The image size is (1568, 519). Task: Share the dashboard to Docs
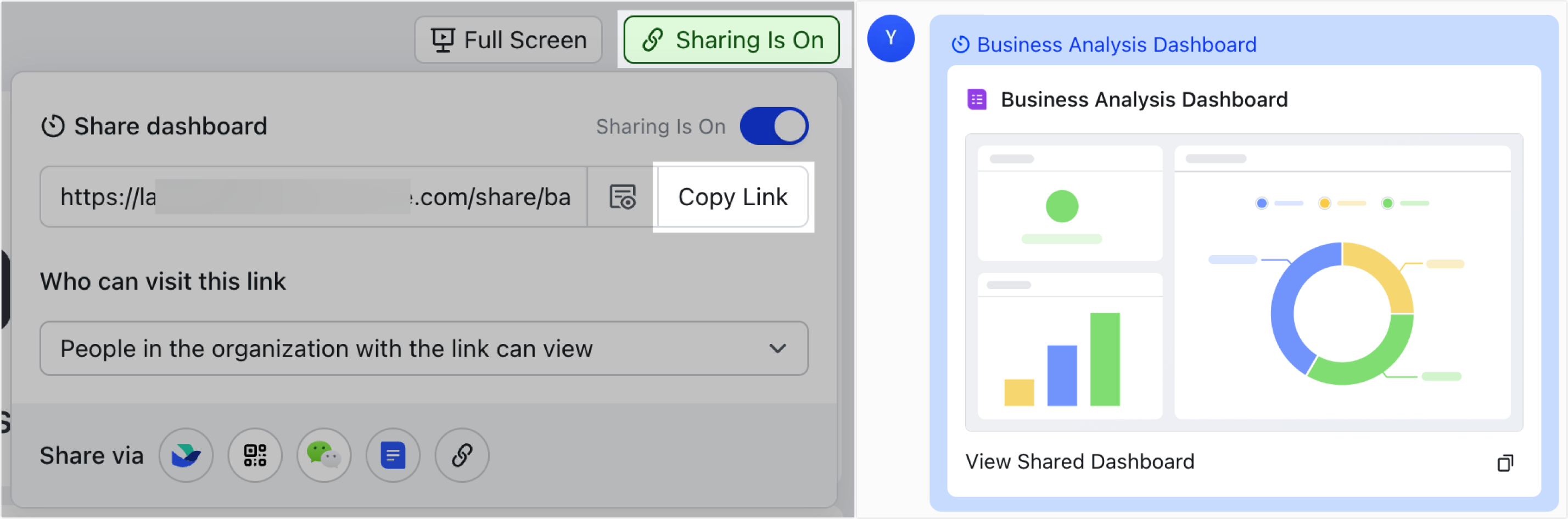[393, 455]
